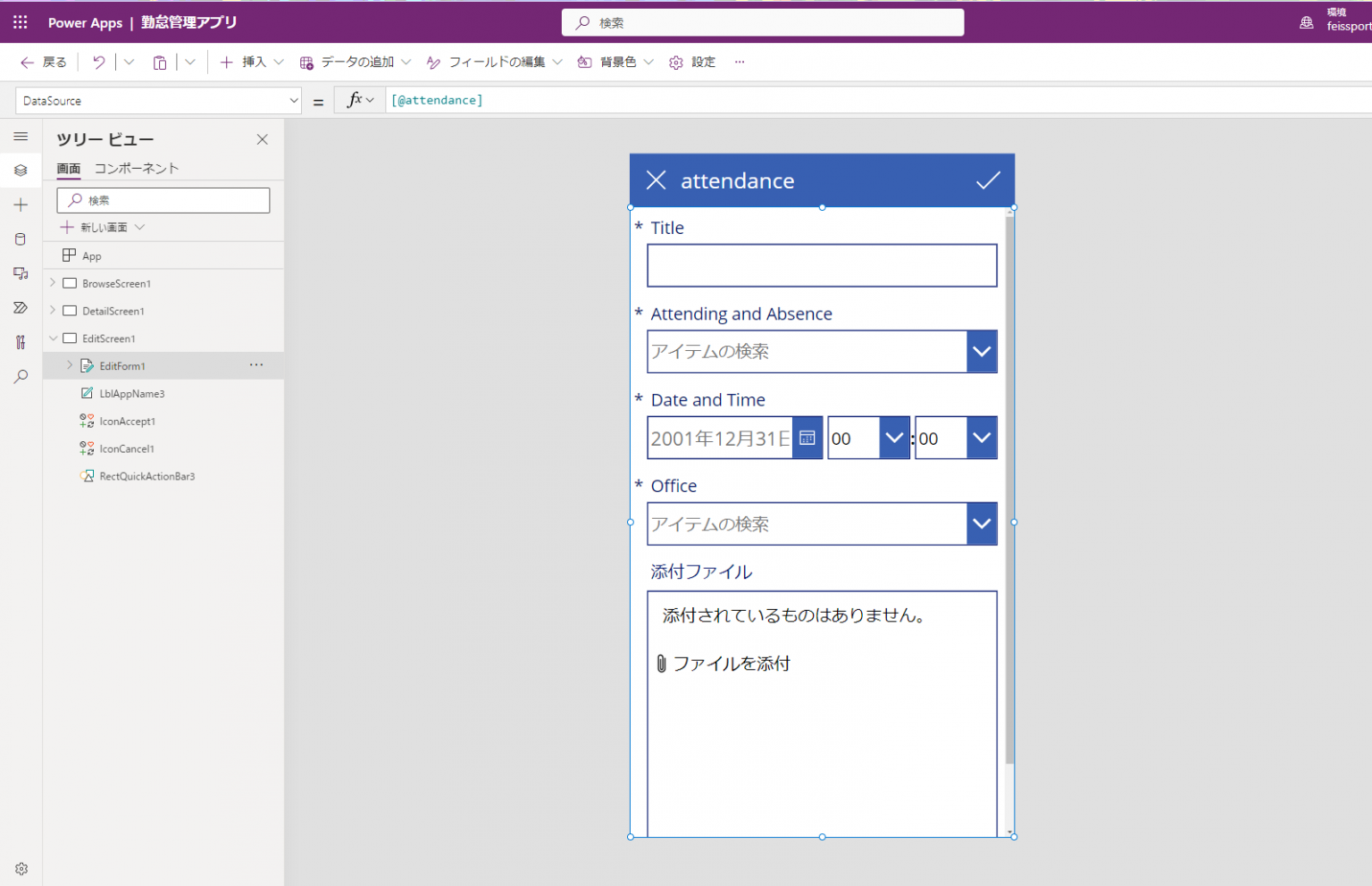
Task: Open the calendar date picker icon
Action: [807, 438]
